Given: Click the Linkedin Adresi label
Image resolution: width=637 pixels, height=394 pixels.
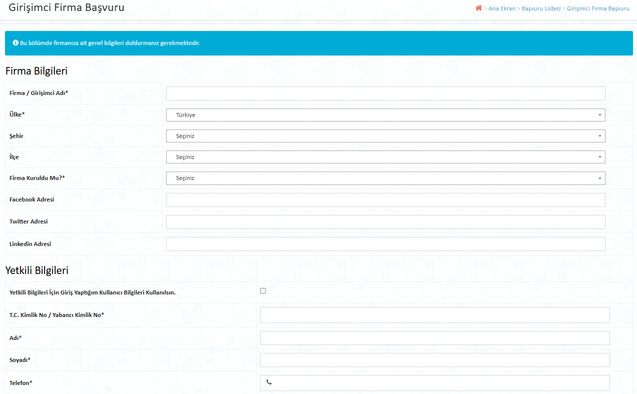Looking at the screenshot, I should pyautogui.click(x=30, y=244).
